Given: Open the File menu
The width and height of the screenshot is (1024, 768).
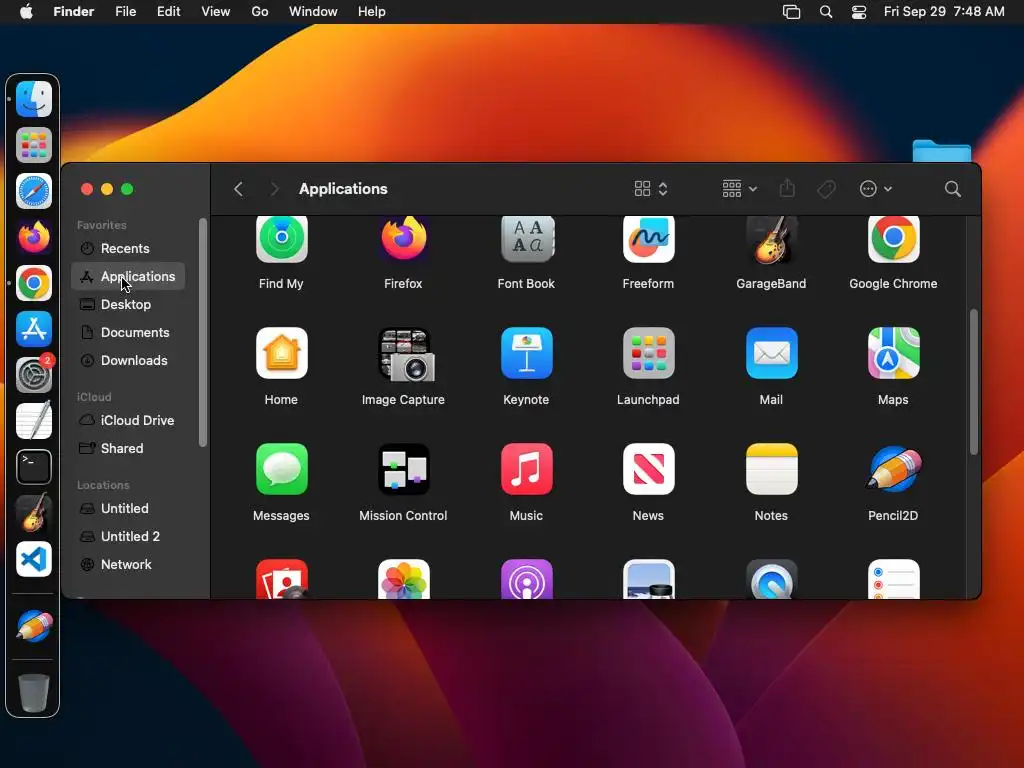Looking at the screenshot, I should point(125,12).
